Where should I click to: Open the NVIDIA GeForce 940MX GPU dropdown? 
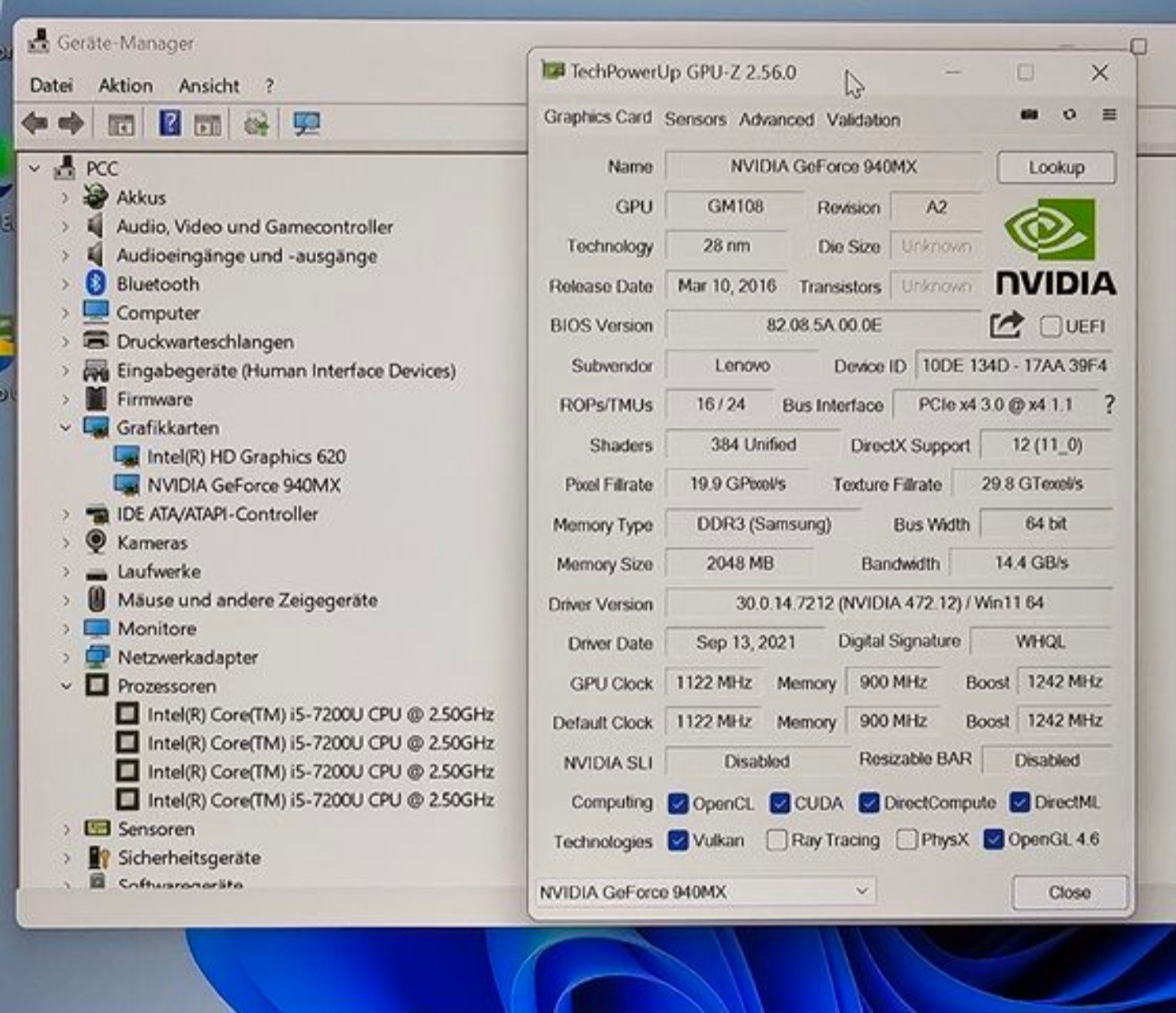pos(706,891)
